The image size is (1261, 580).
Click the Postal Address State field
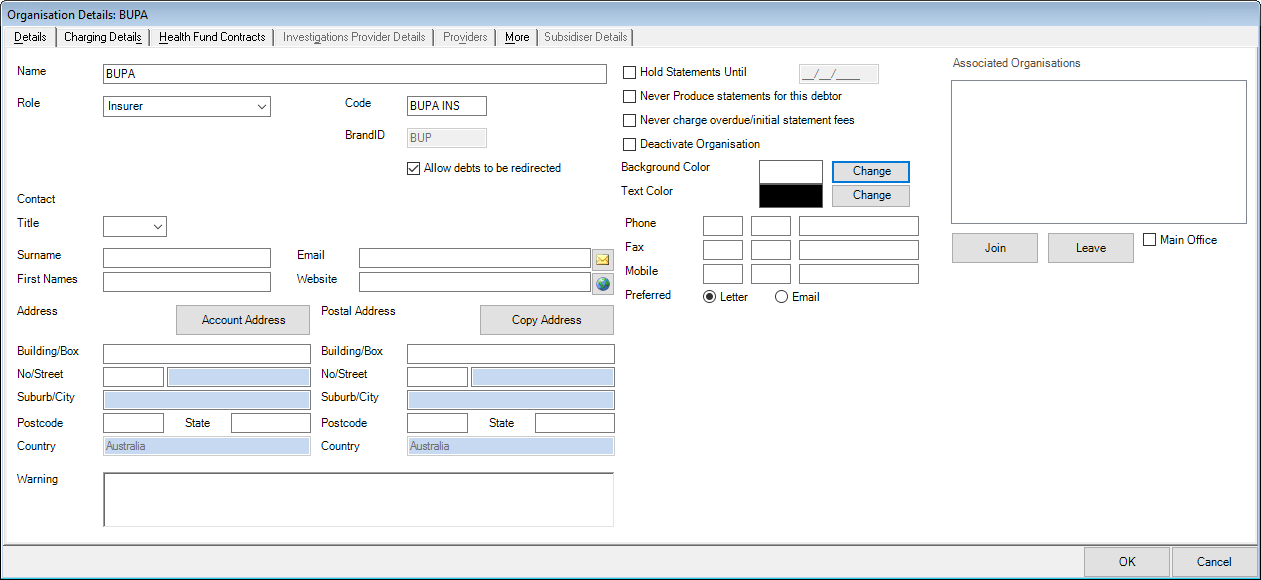pos(575,423)
